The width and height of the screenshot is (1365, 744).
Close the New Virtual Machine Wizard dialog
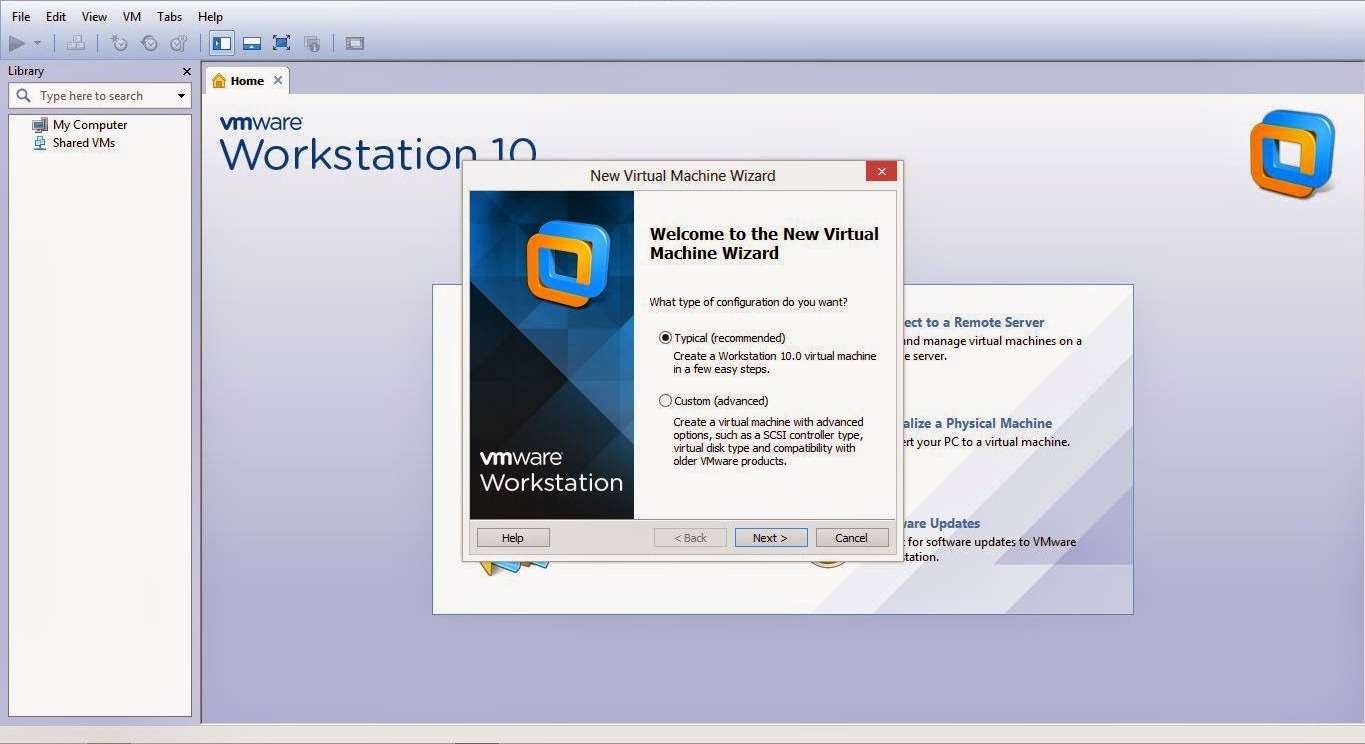[881, 172]
